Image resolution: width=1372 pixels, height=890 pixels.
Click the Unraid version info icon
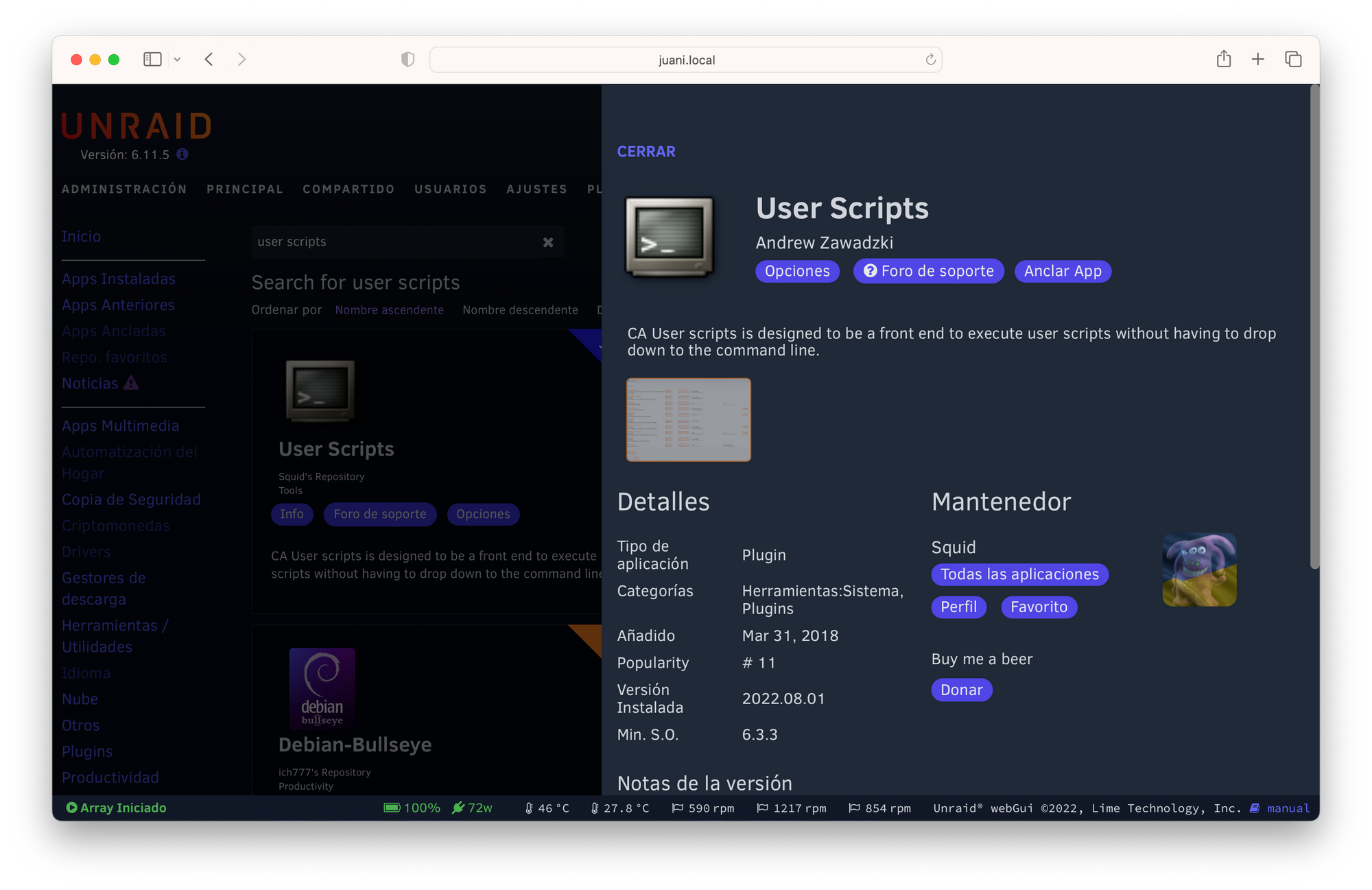pyautogui.click(x=182, y=154)
